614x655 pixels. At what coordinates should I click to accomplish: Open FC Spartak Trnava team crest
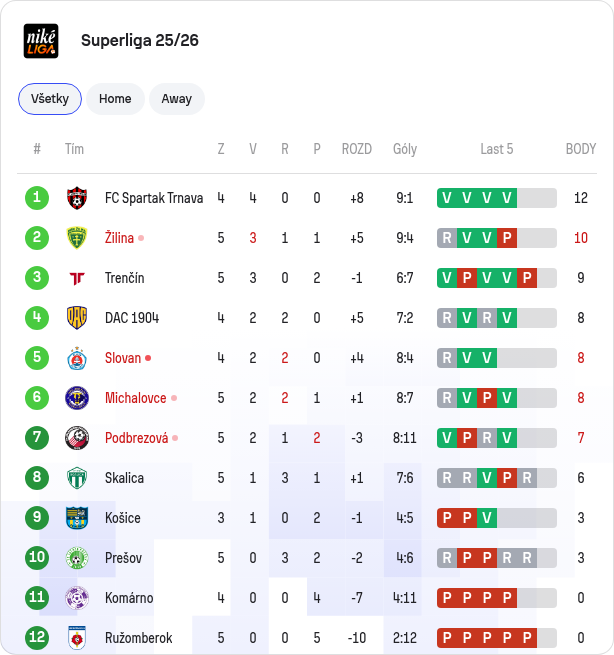[x=77, y=198]
